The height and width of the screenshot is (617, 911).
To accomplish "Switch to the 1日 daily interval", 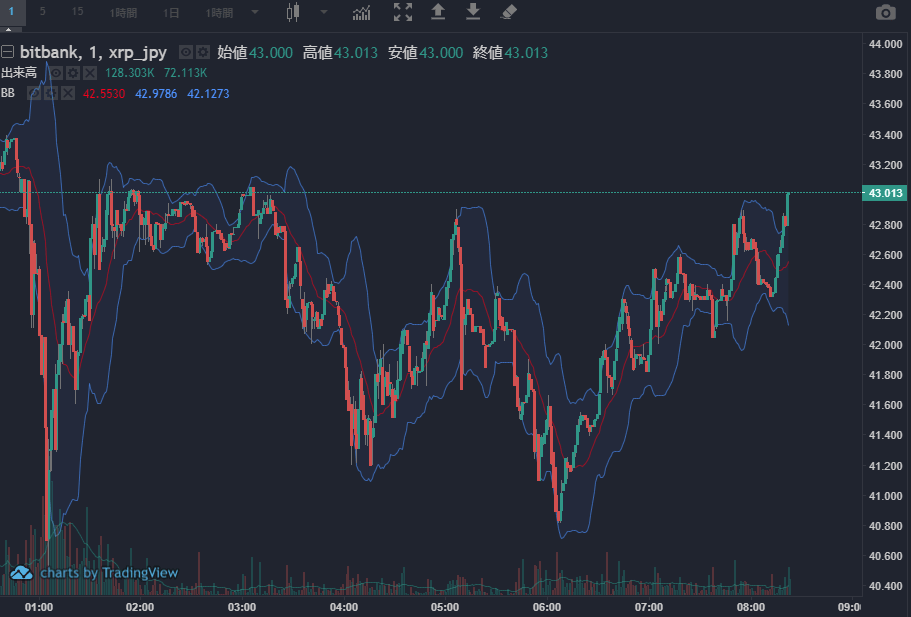I will [171, 13].
